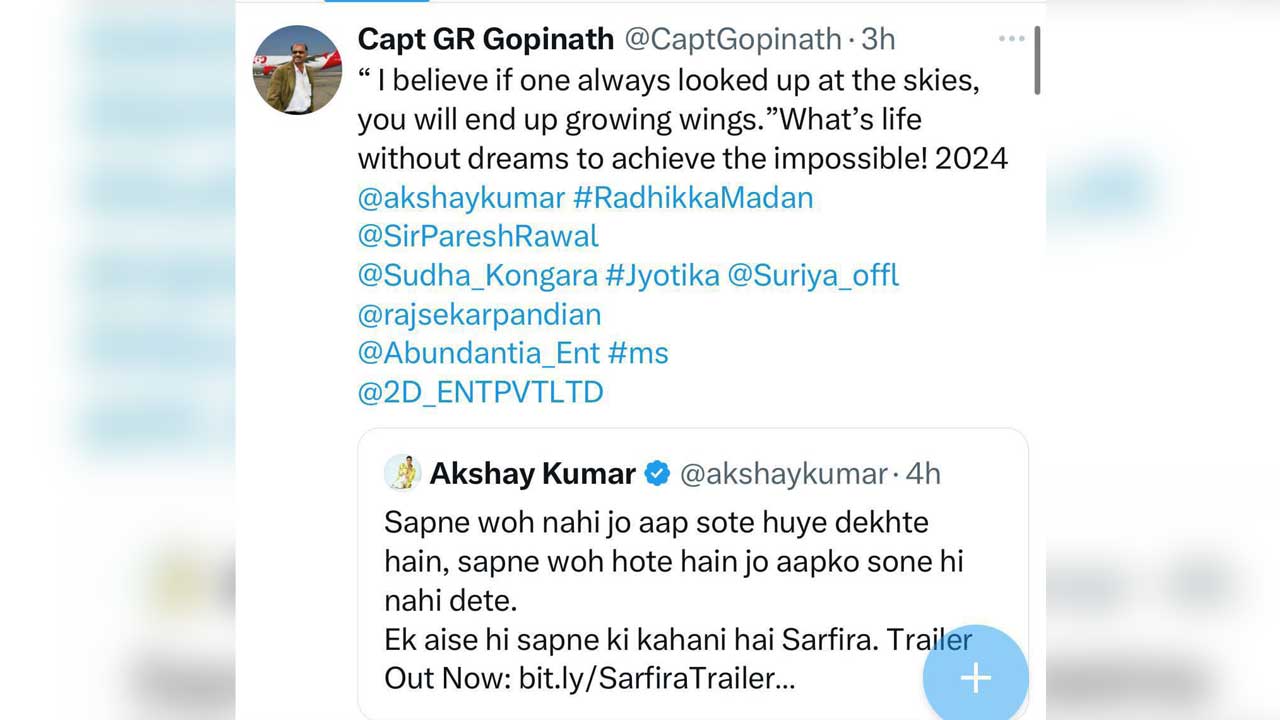Open the @Sudha_Kongara mention link

478,275
